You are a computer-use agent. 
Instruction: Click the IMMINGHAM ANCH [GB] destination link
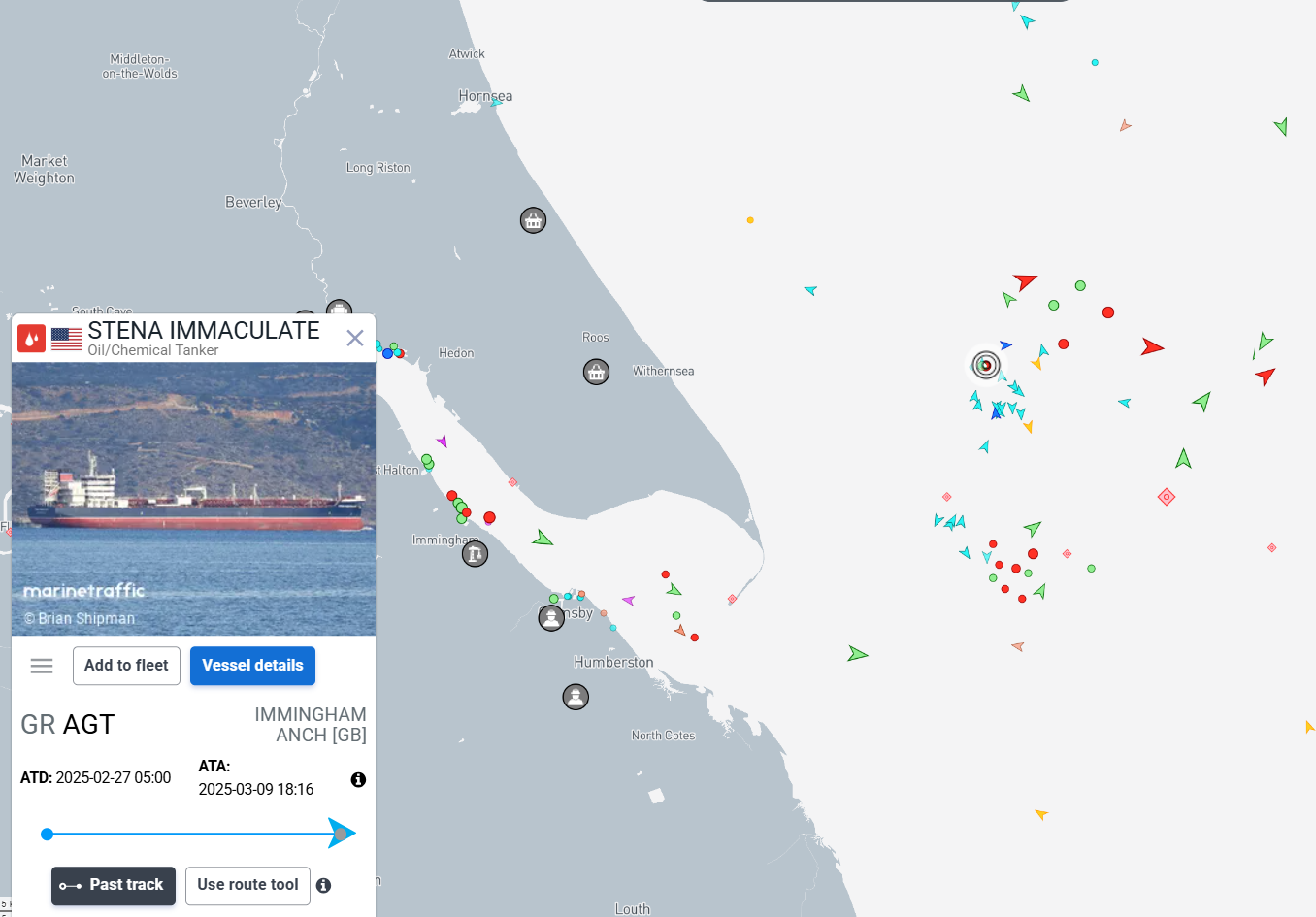(x=311, y=725)
